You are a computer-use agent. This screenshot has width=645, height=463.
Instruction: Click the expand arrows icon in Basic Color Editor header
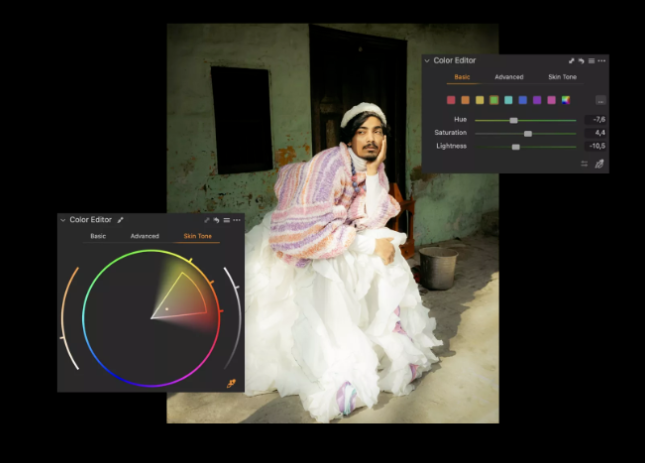(x=571, y=61)
